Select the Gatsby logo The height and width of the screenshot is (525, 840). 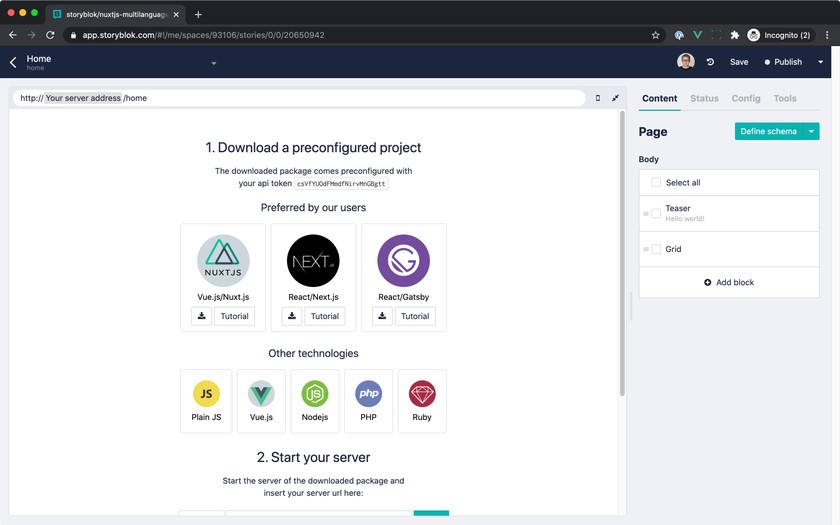point(403,260)
